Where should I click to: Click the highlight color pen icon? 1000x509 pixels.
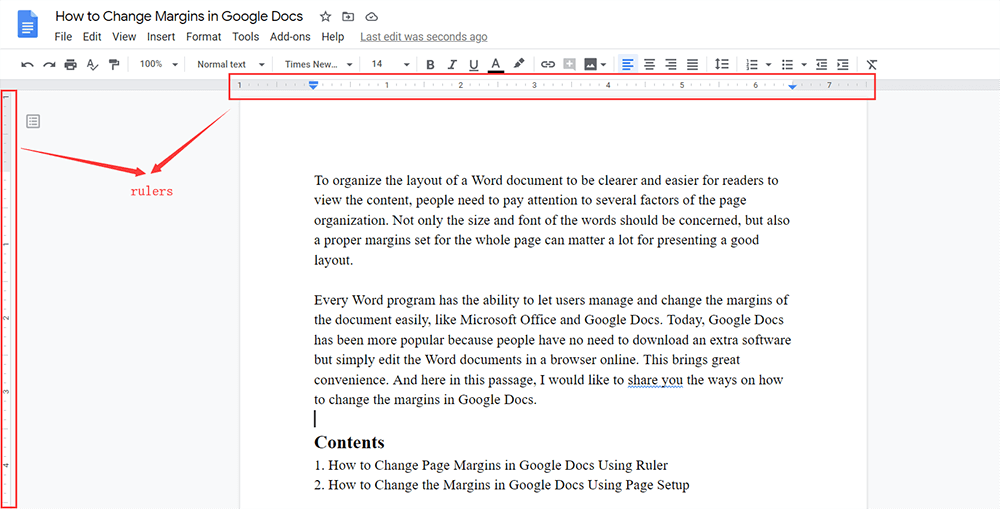(518, 64)
